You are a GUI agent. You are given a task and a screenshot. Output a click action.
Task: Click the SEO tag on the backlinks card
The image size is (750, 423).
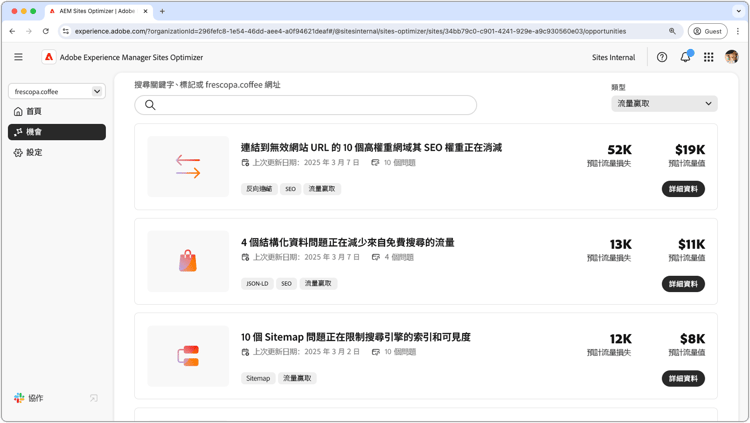(290, 189)
